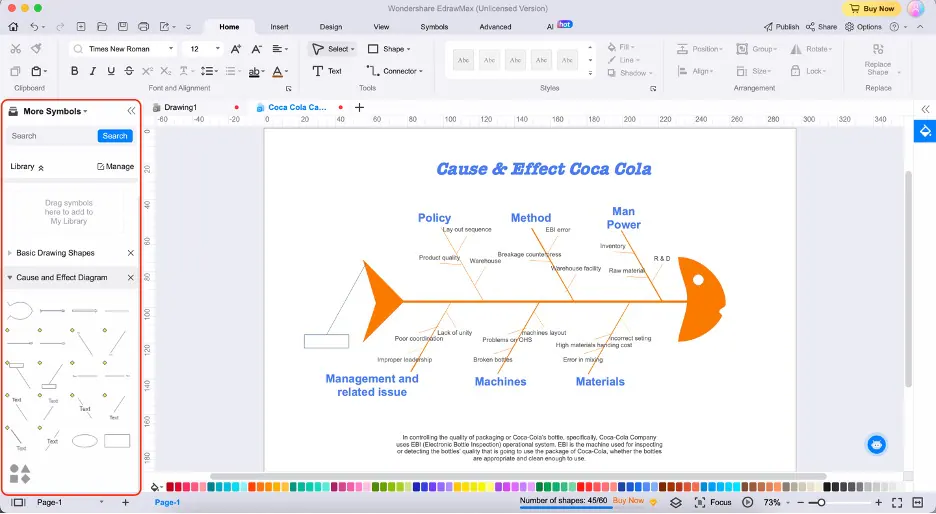Click the symbol Search input field

pos(52,136)
